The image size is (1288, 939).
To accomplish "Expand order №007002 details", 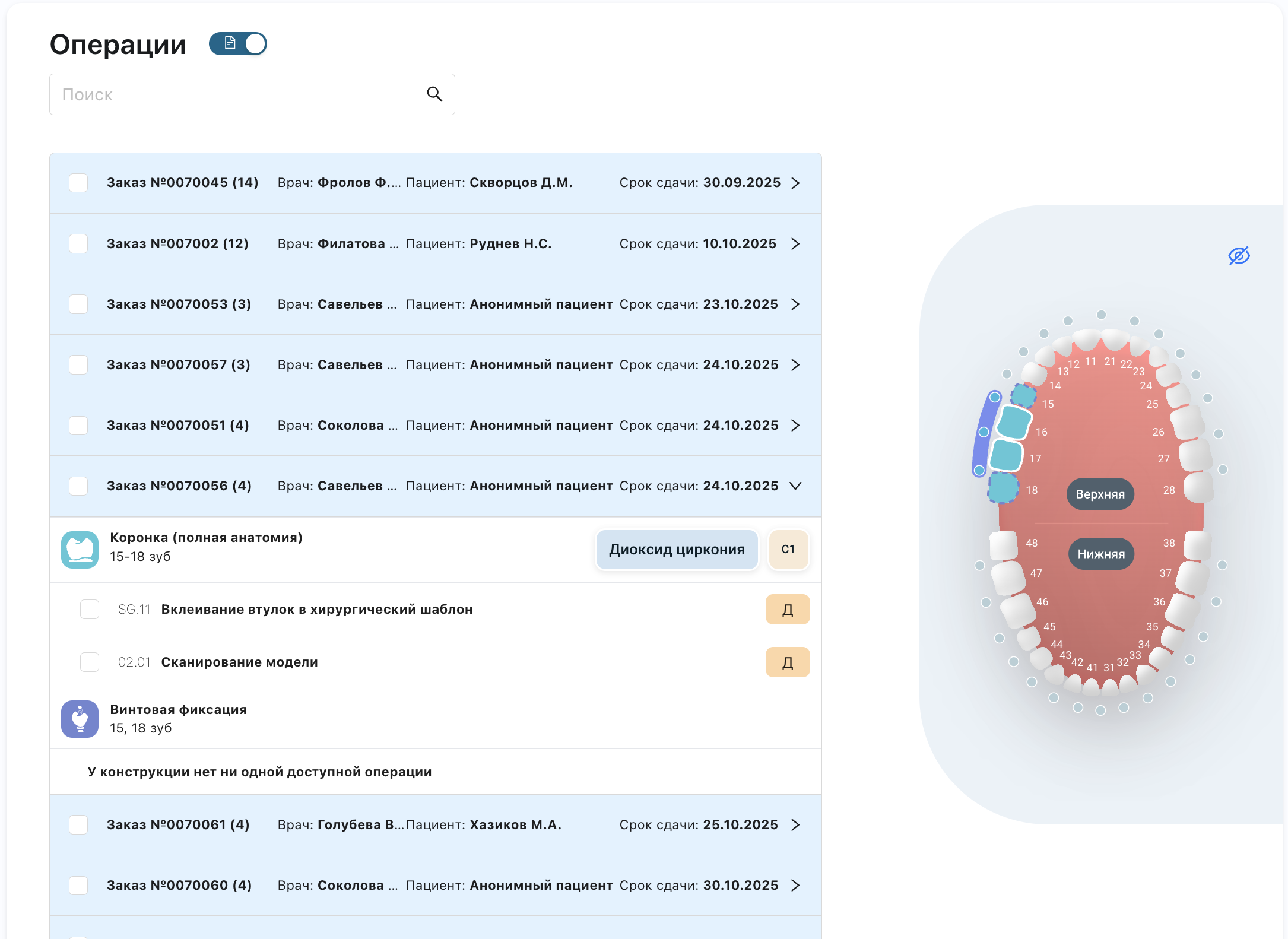I will click(x=795, y=244).
